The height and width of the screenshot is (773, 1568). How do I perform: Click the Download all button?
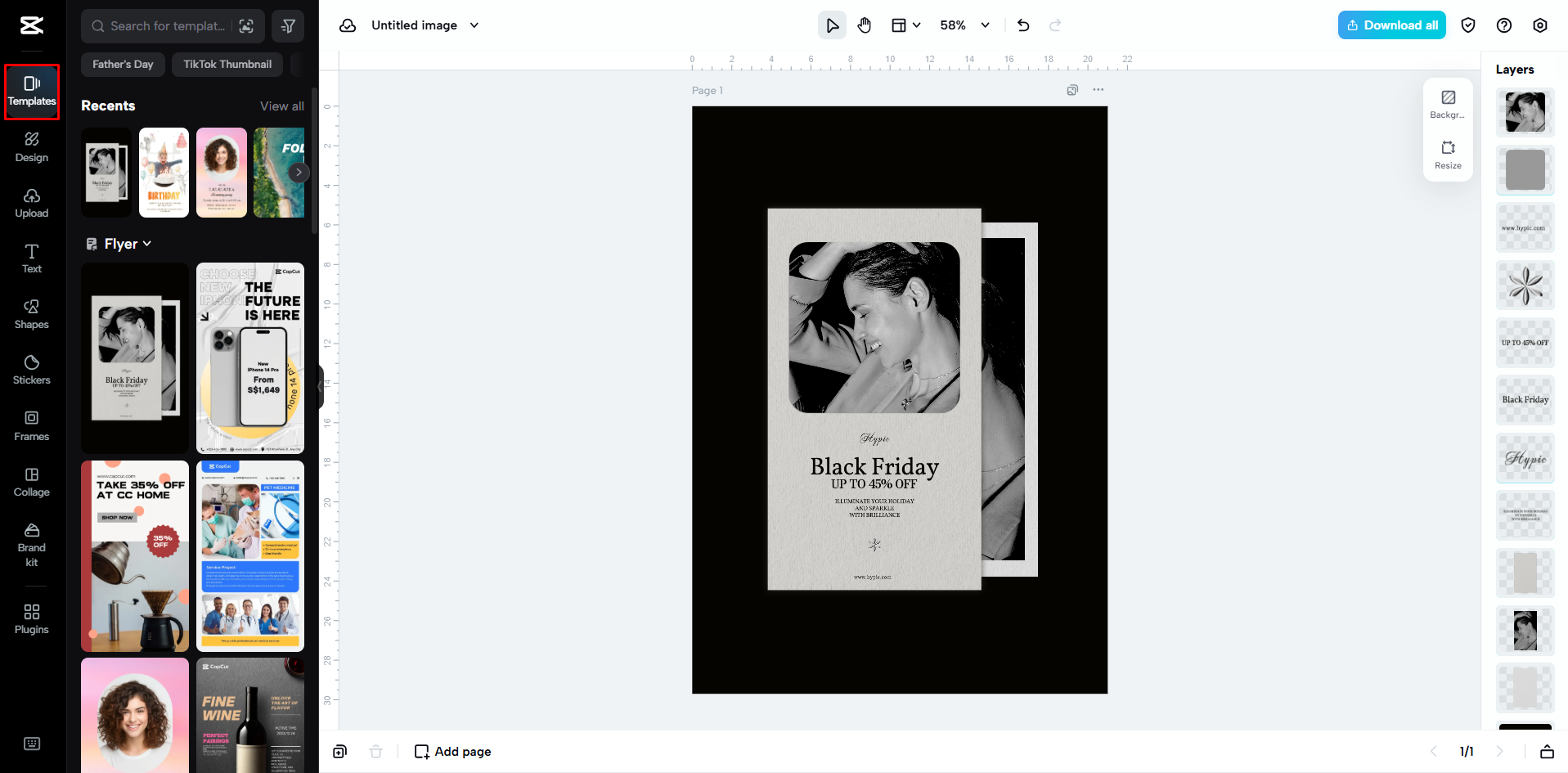1391,25
